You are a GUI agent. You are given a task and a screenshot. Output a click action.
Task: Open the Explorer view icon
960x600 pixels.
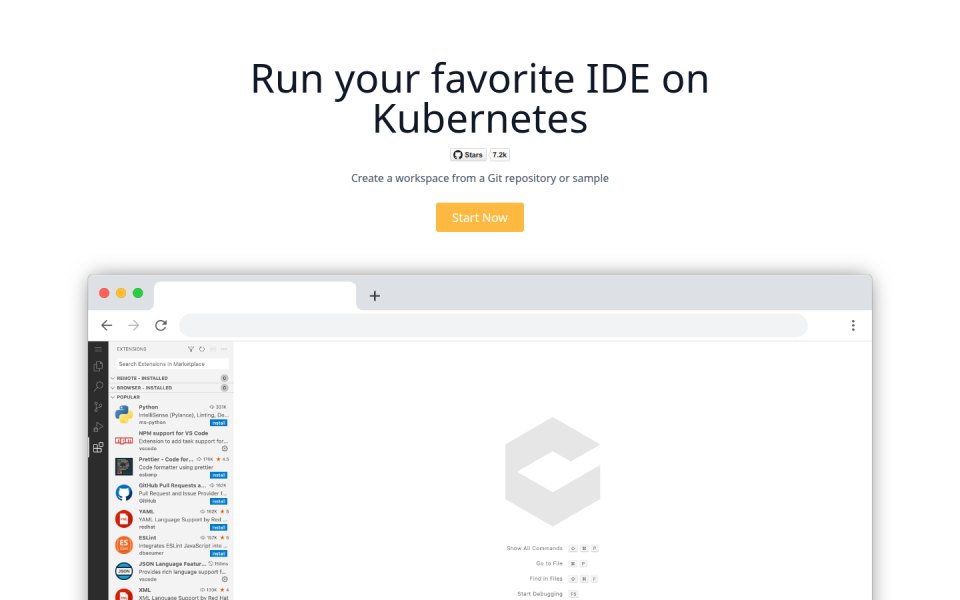pos(98,366)
